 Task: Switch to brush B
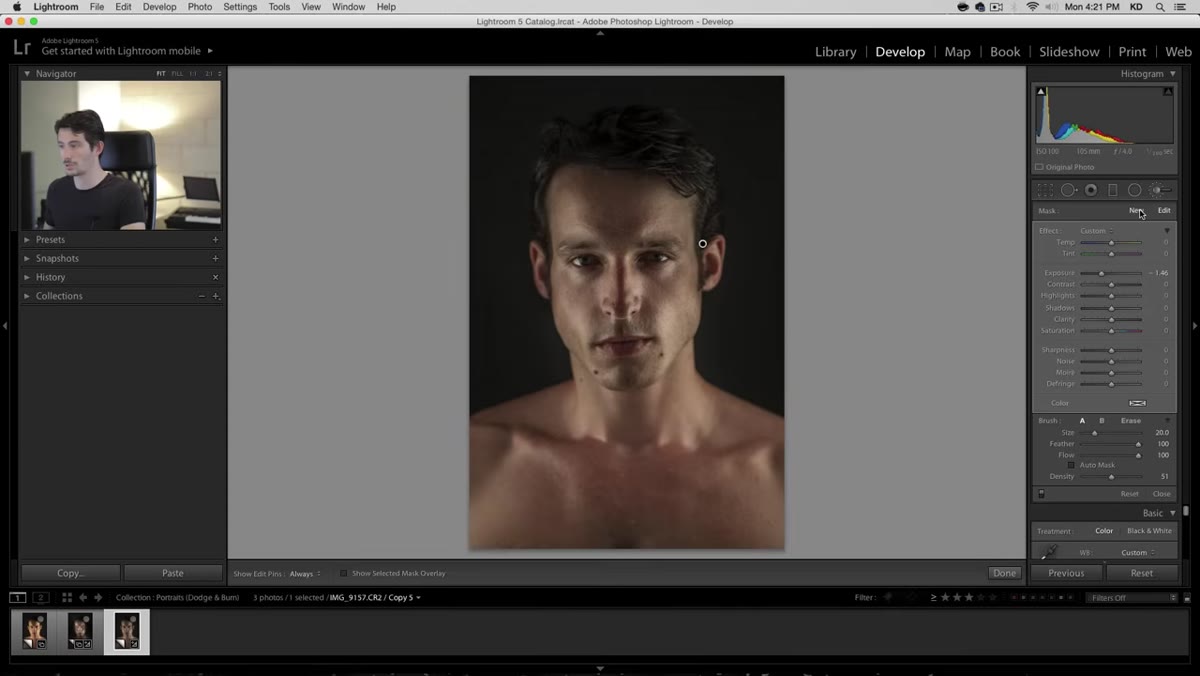(1102, 421)
